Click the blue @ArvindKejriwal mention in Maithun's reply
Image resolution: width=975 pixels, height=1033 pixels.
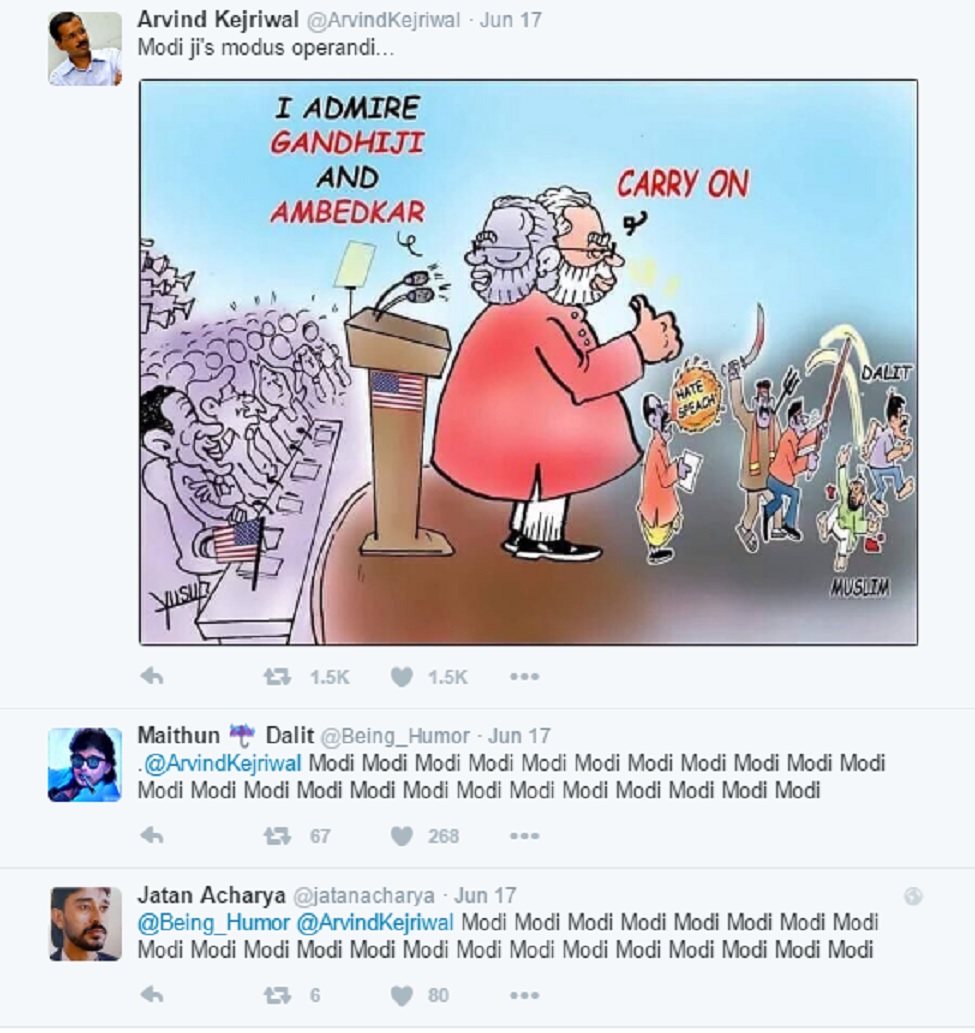tap(222, 763)
